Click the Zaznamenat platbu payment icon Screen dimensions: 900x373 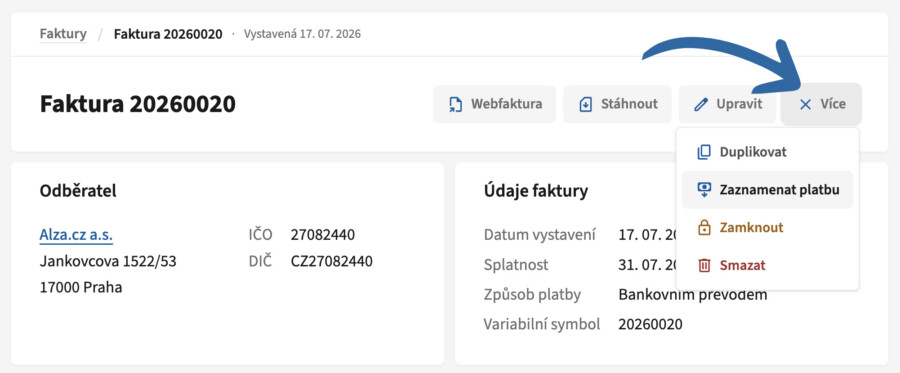(704, 189)
